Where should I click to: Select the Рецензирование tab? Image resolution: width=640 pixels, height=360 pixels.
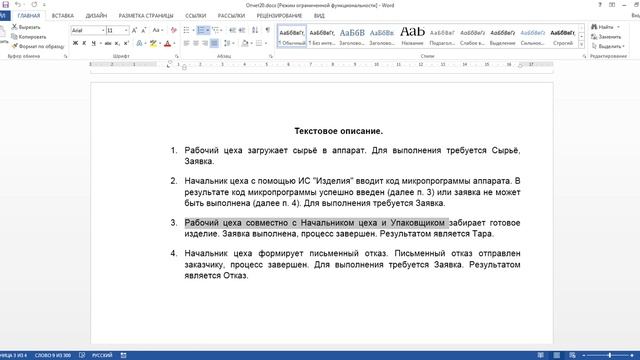click(279, 16)
